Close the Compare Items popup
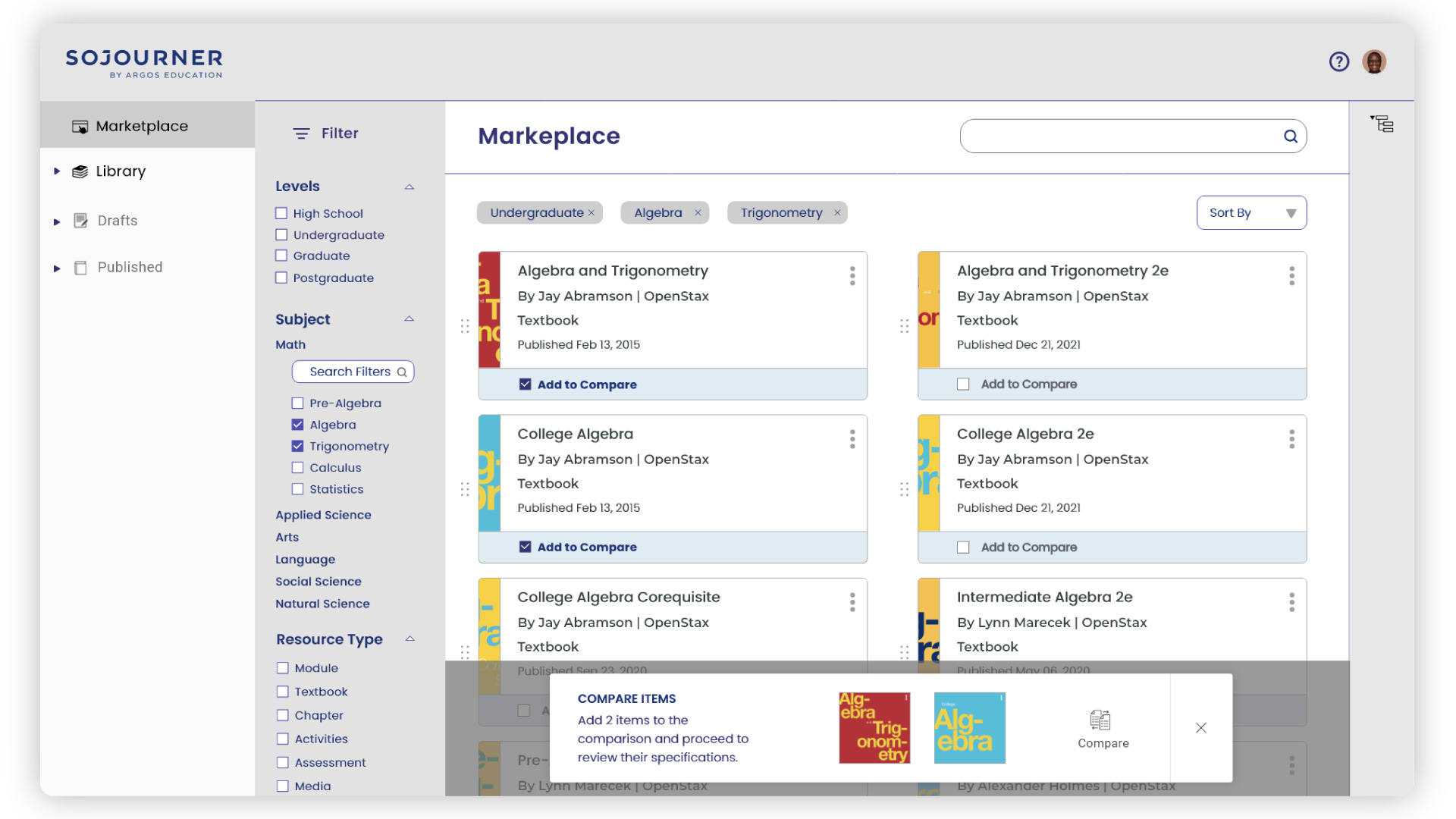The width and height of the screenshot is (1456, 819). pos(1201,728)
